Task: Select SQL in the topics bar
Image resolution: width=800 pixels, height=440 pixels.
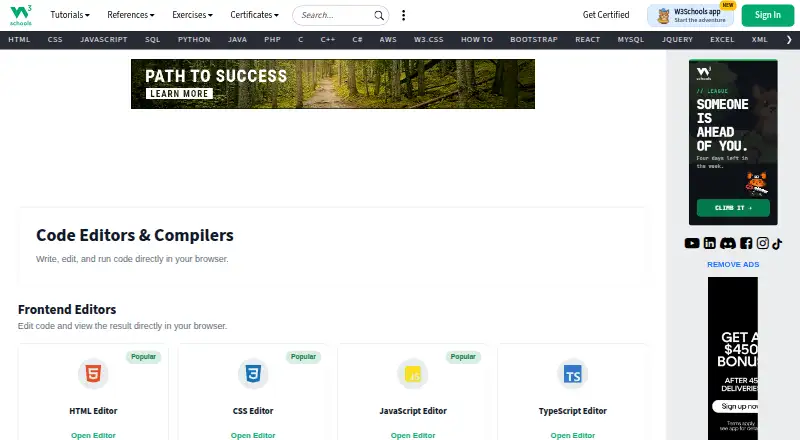Action: (x=153, y=40)
